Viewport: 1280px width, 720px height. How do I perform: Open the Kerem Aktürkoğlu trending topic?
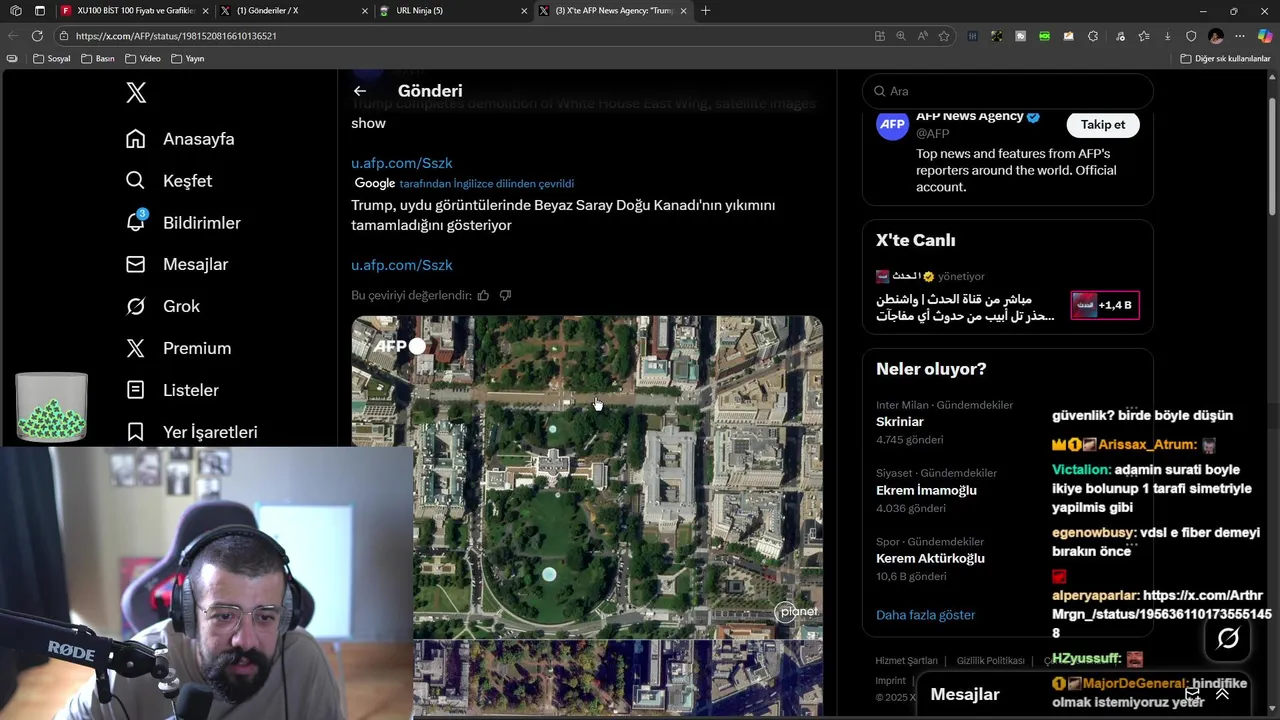pyautogui.click(x=931, y=559)
